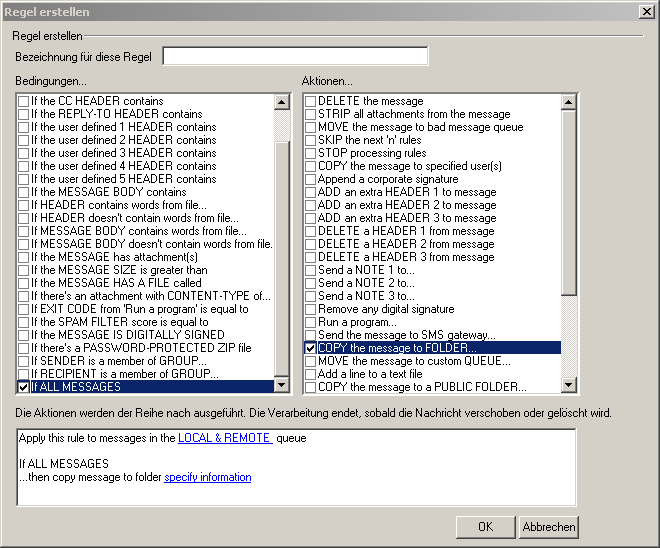Image resolution: width=660 pixels, height=548 pixels.
Task: Enable 'Run a program...' action
Action: [311, 322]
